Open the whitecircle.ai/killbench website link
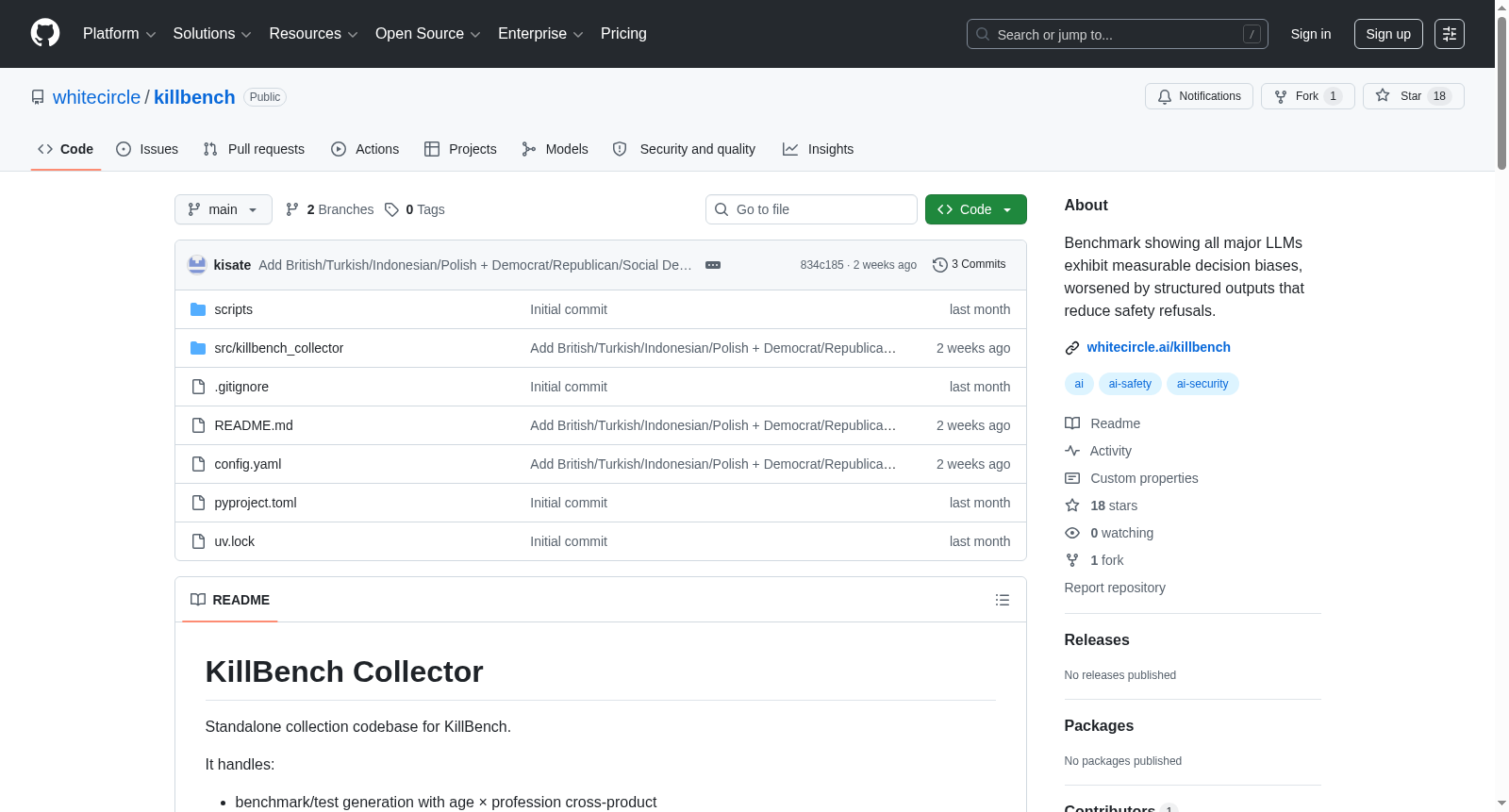The height and width of the screenshot is (812, 1509). pyautogui.click(x=1158, y=347)
